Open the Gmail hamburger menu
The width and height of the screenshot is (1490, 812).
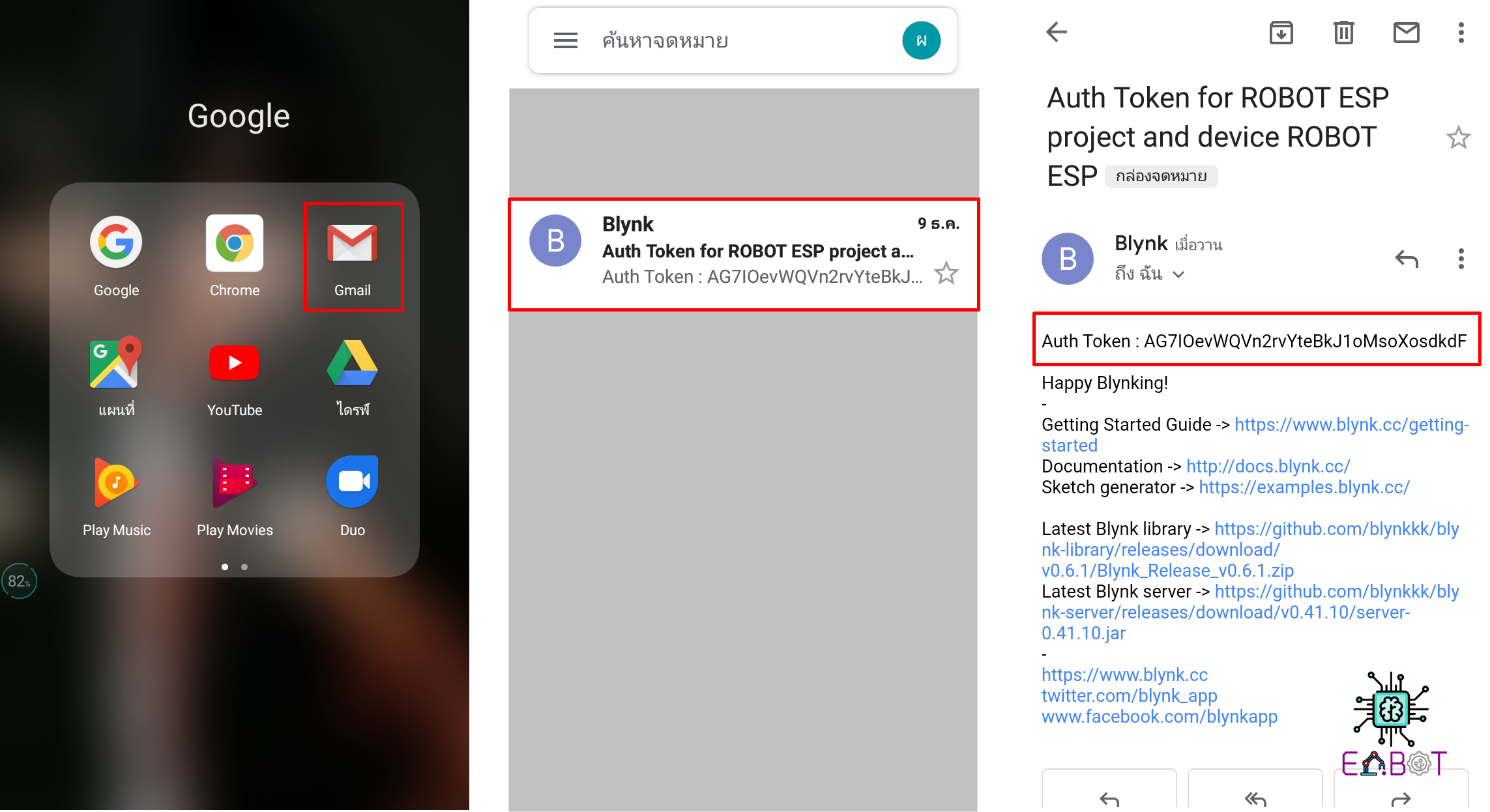pyautogui.click(x=565, y=40)
